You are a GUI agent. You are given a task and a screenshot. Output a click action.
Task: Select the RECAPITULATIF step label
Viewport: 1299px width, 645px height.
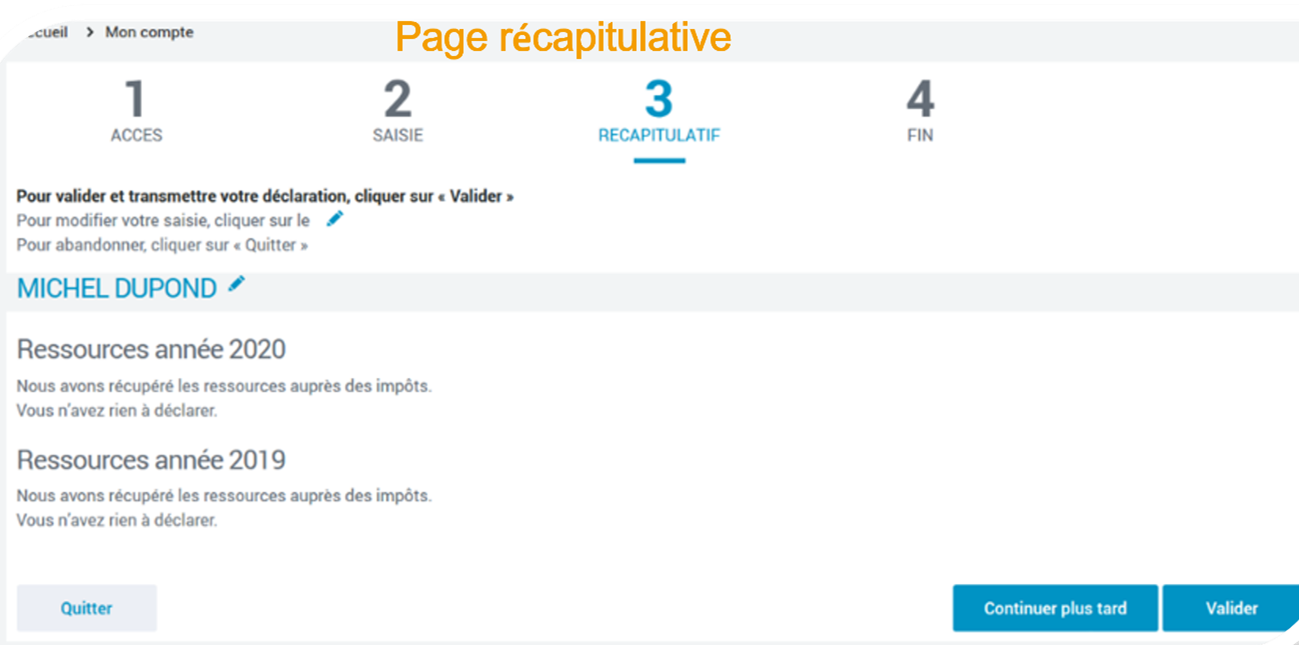[659, 136]
